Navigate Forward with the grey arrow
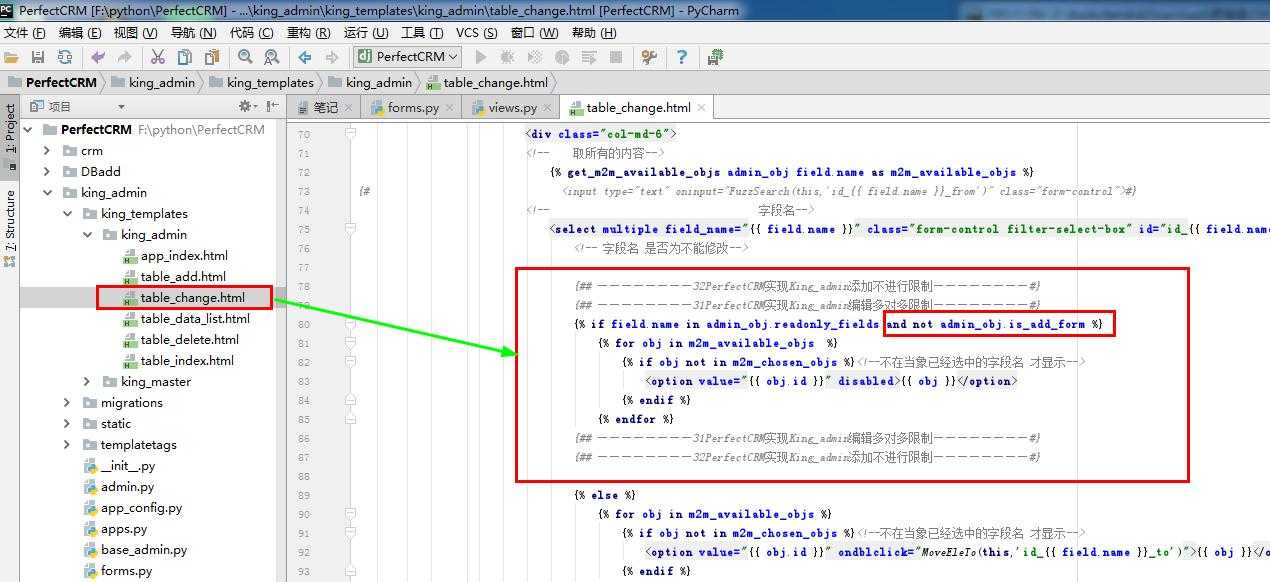This screenshot has height=582, width=1270. (330, 57)
